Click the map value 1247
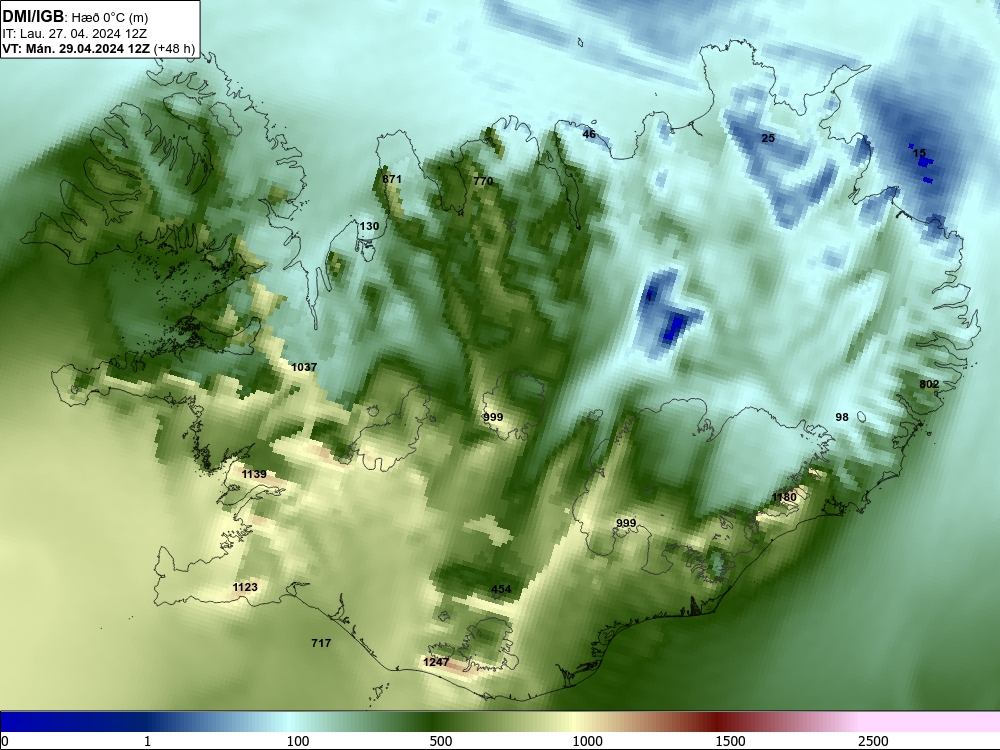The height and width of the screenshot is (750, 1000). pos(436,663)
